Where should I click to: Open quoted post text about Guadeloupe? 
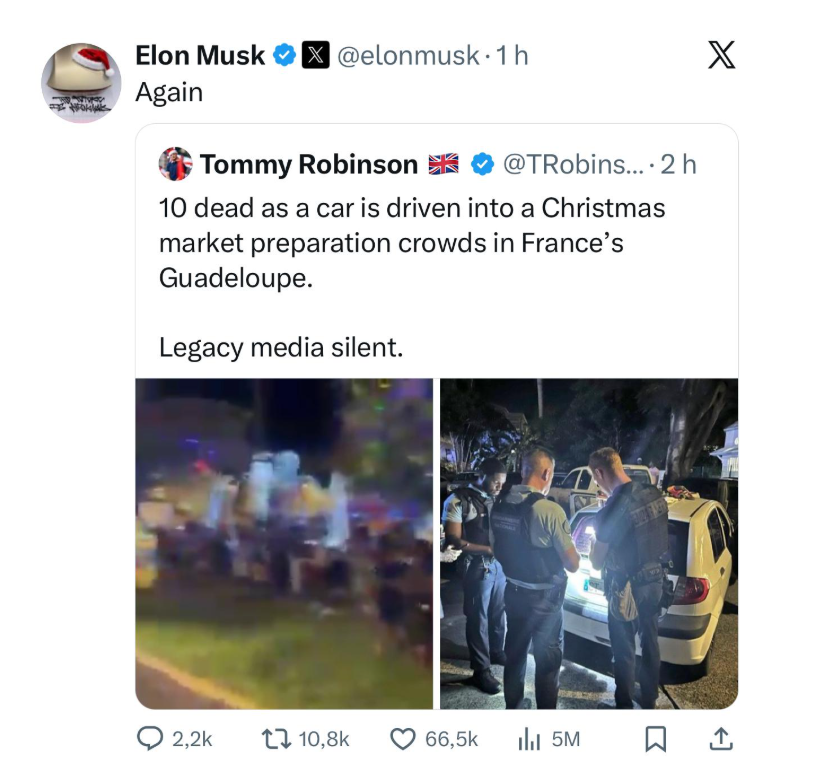click(x=411, y=243)
